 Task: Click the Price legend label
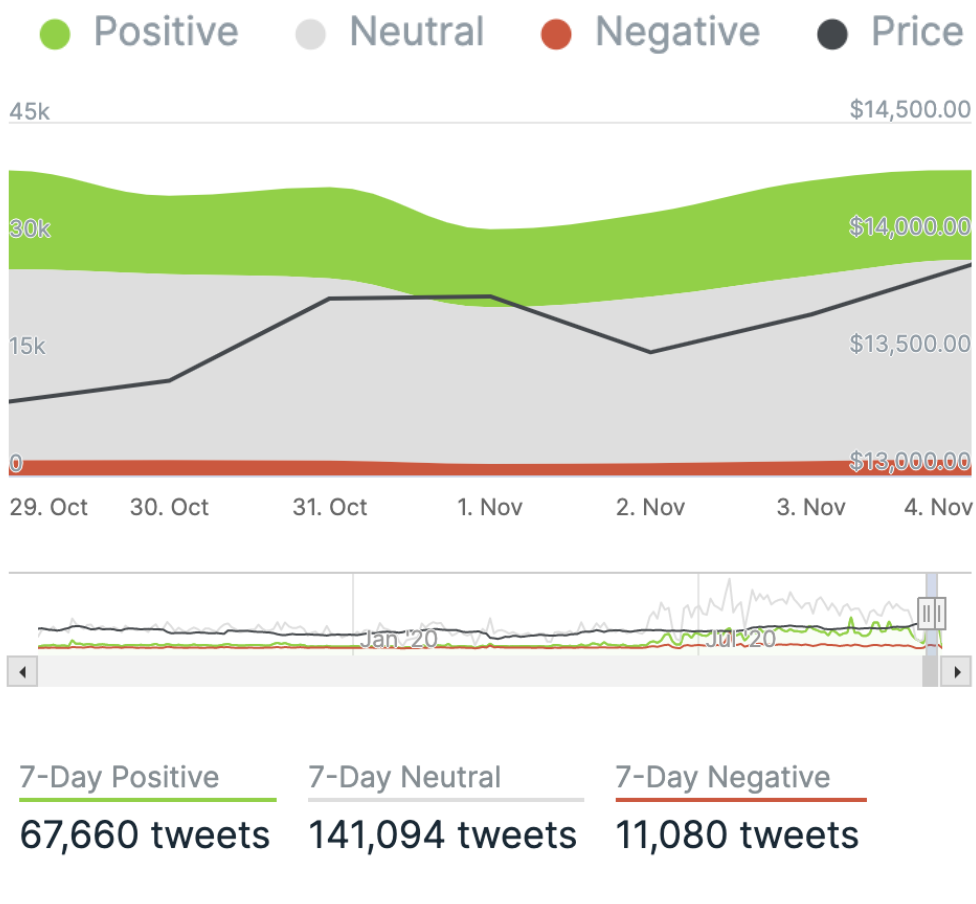click(x=916, y=33)
